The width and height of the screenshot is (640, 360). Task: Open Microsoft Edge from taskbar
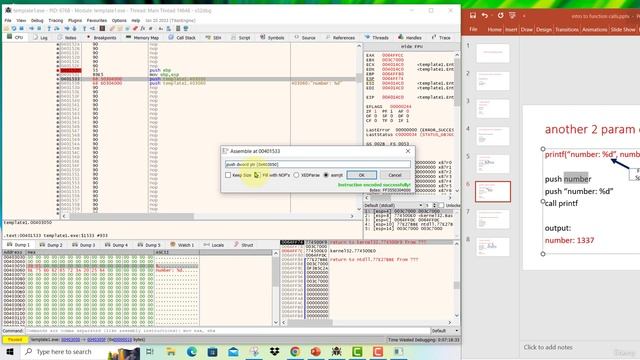click(191, 351)
